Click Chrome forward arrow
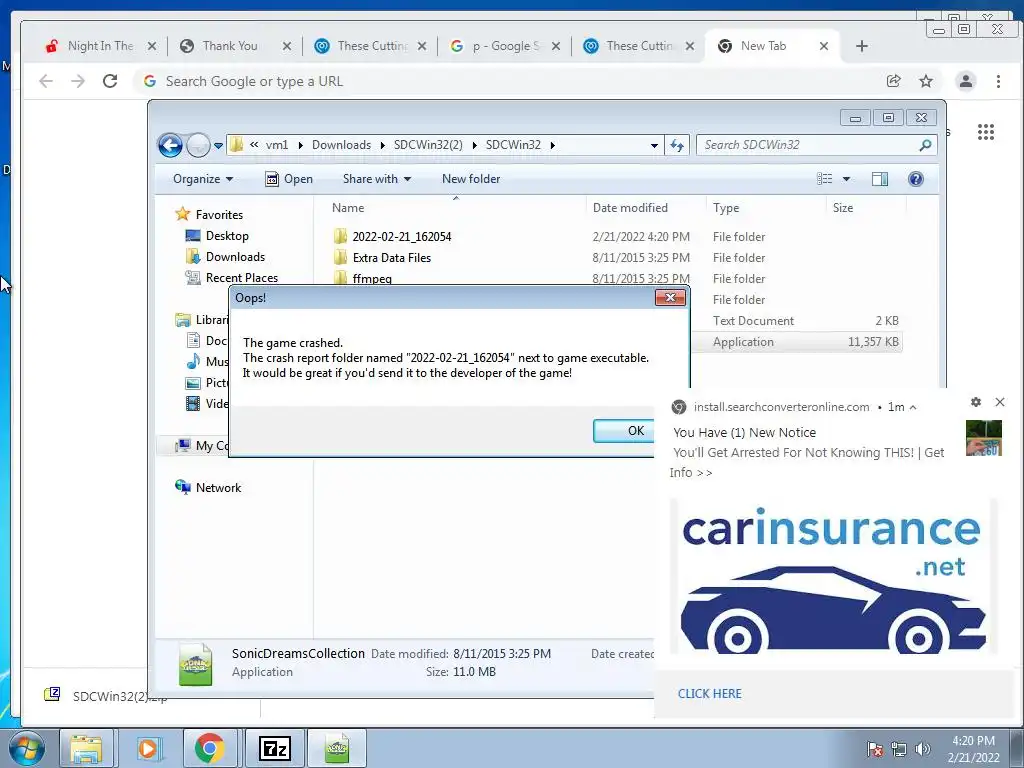The height and width of the screenshot is (768, 1024). point(78,81)
